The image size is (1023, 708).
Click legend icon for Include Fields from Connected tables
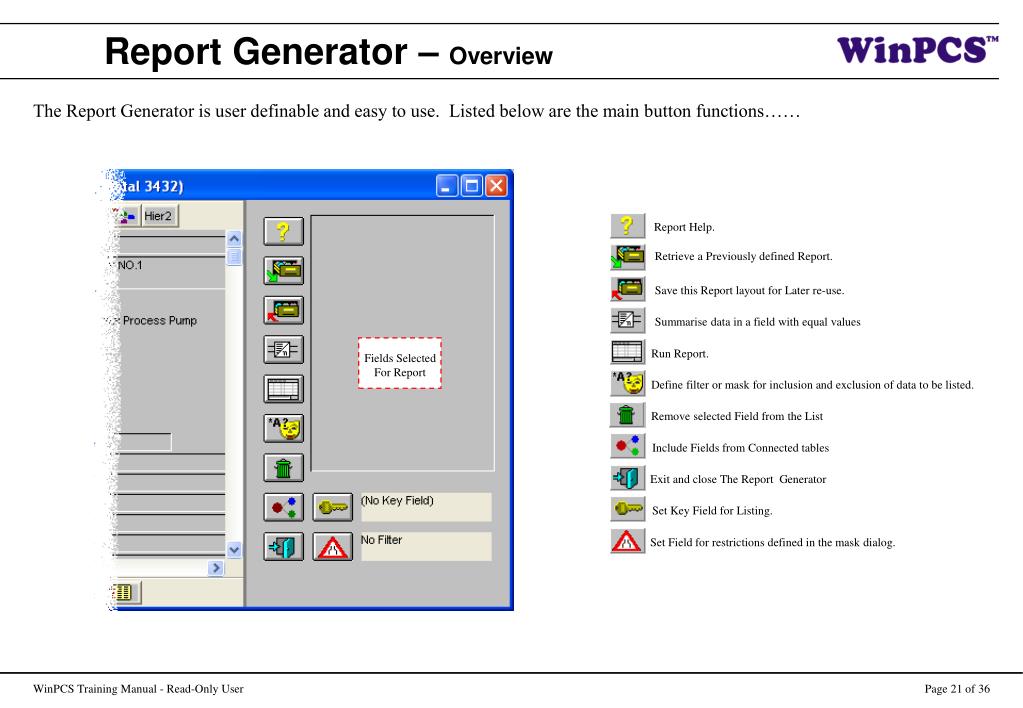point(628,446)
